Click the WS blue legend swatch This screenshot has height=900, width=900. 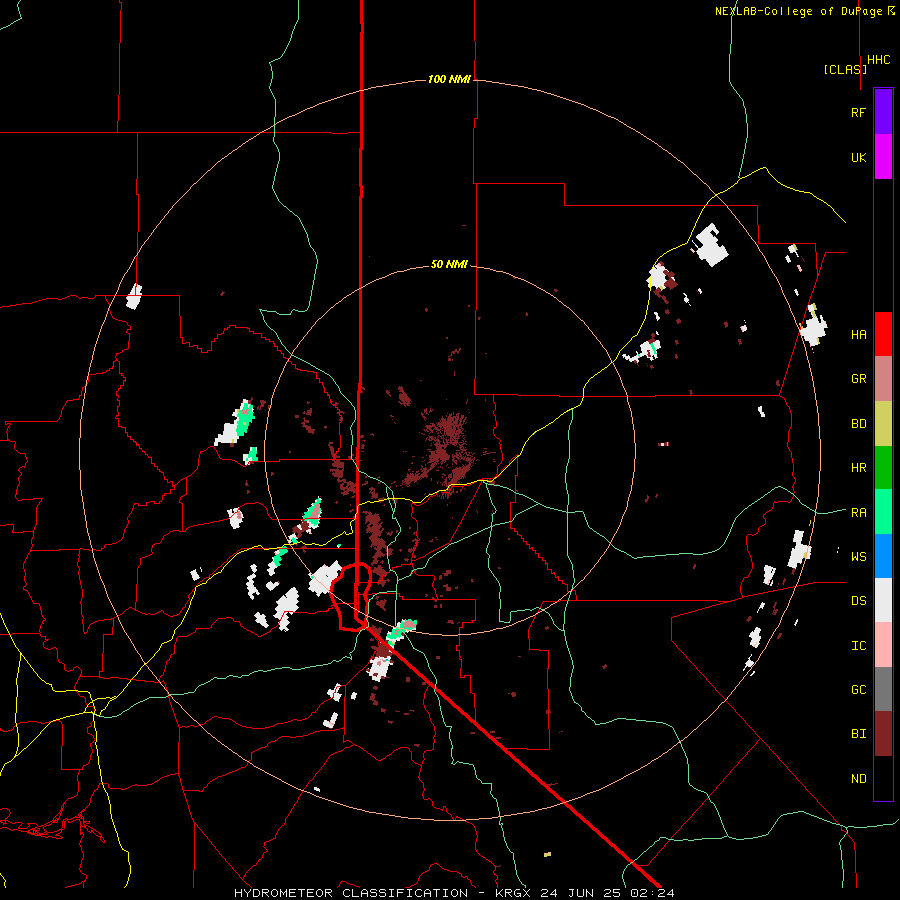[x=883, y=556]
